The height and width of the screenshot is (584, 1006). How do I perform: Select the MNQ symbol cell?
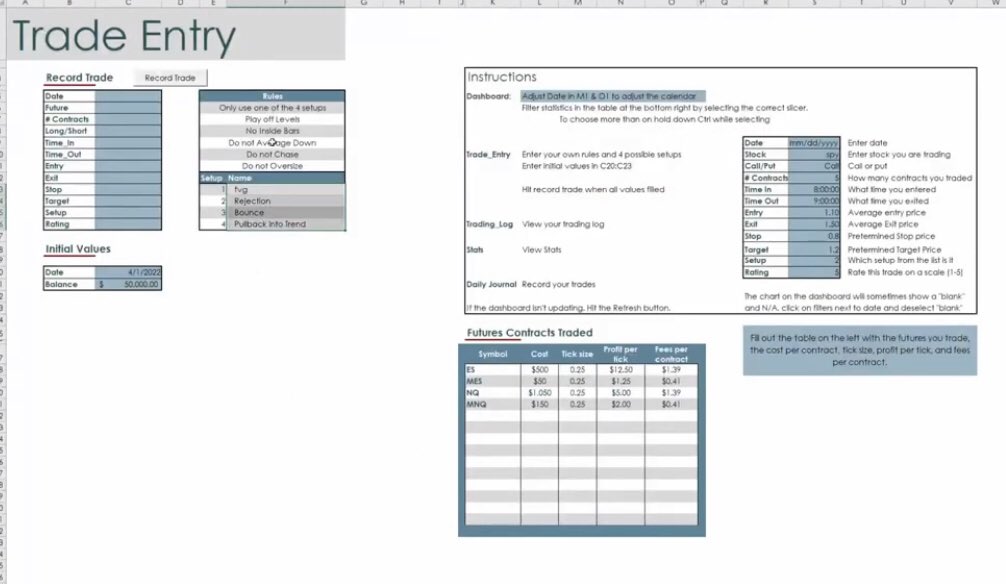[493, 404]
